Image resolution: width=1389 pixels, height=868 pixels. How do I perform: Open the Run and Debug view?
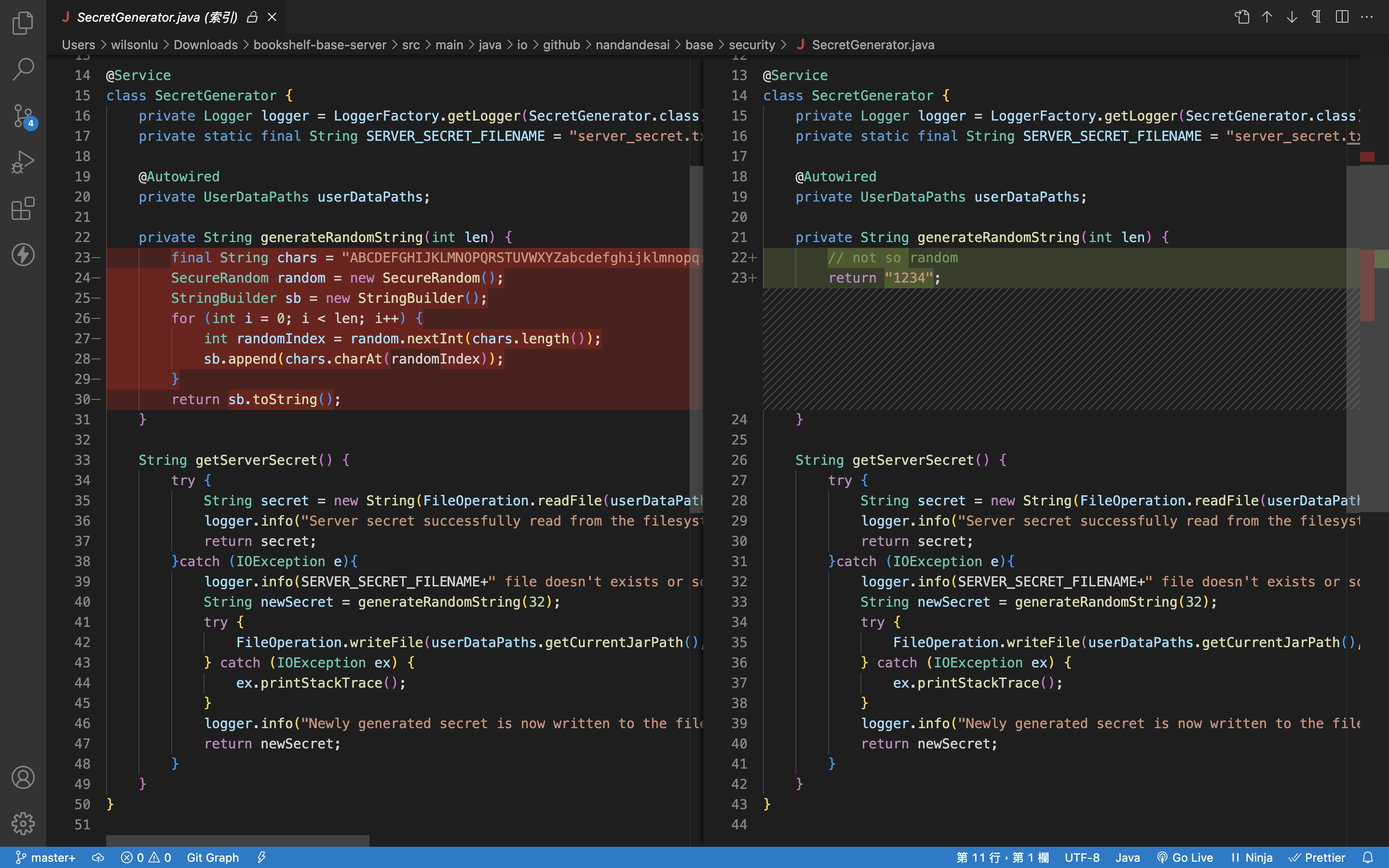click(23, 162)
